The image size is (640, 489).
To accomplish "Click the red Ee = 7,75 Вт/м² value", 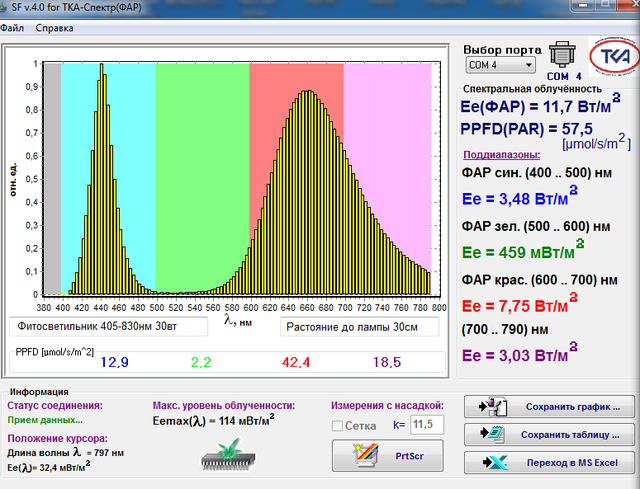I will tap(520, 303).
